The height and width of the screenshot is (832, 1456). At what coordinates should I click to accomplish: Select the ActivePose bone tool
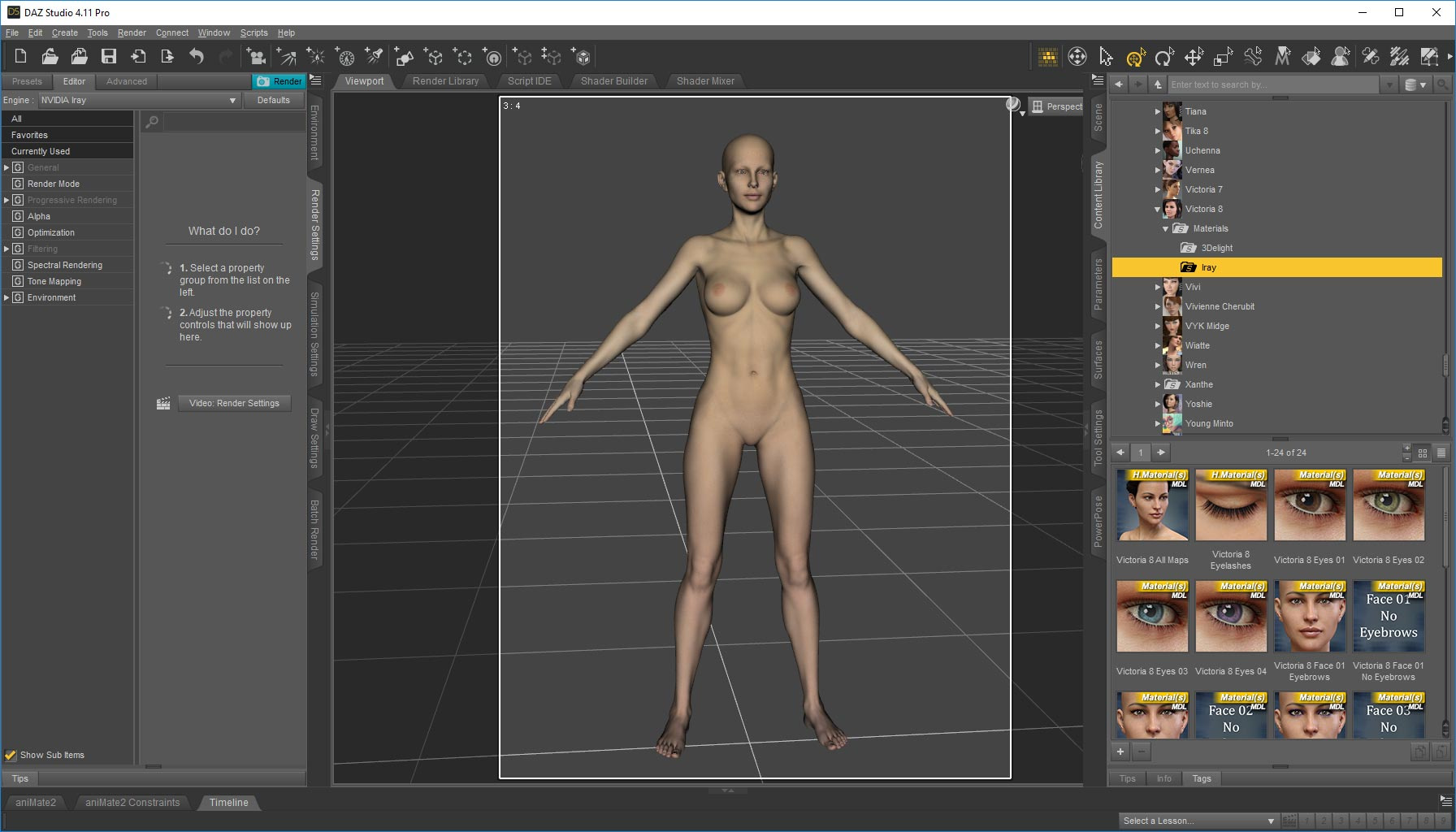pyautogui.click(x=1253, y=56)
